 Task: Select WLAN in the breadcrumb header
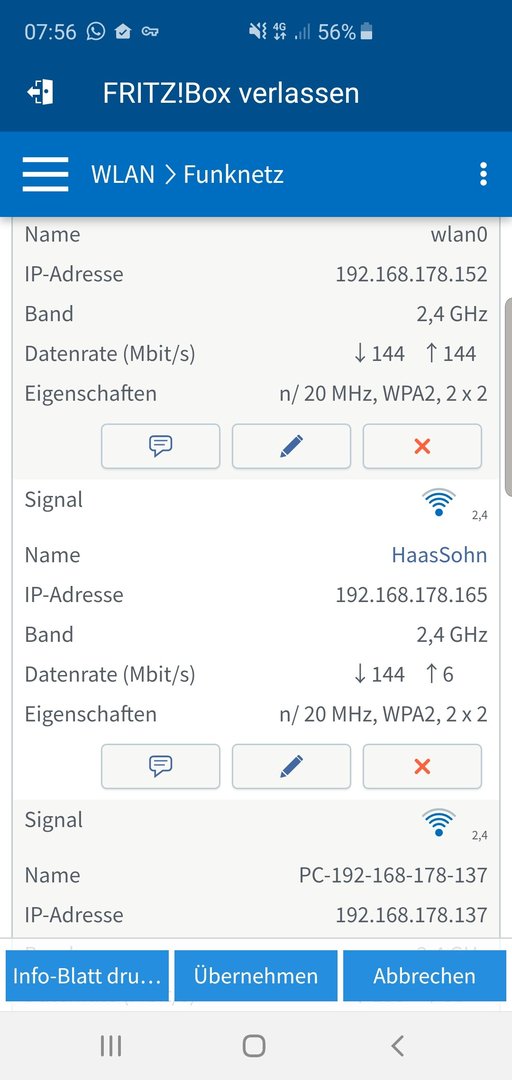123,174
